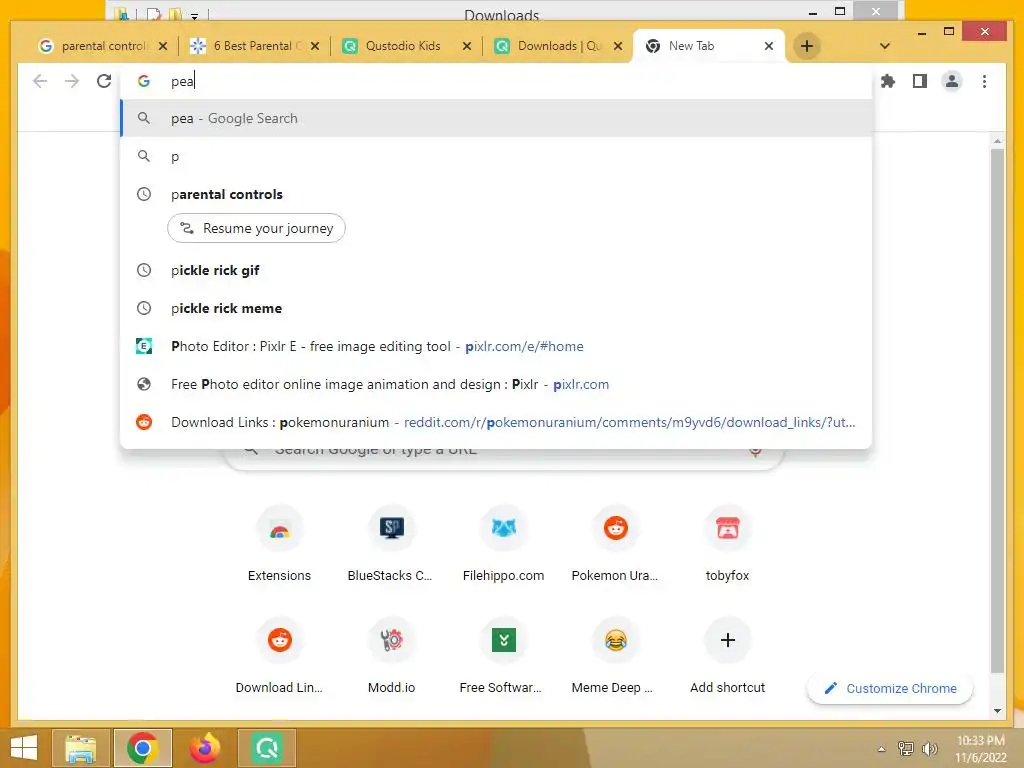This screenshot has width=1024, height=768.
Task: Go back using the back arrow
Action: [40, 81]
